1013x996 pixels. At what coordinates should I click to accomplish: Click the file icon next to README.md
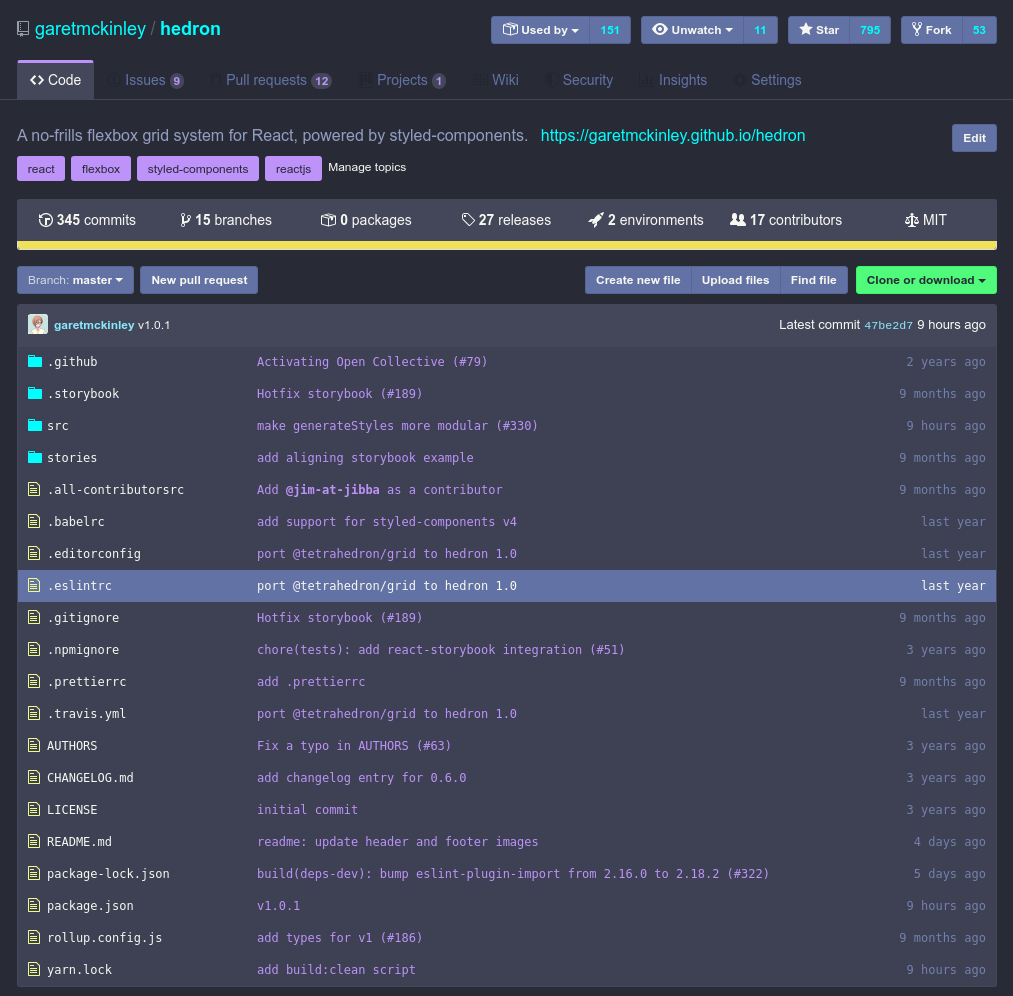[34, 841]
